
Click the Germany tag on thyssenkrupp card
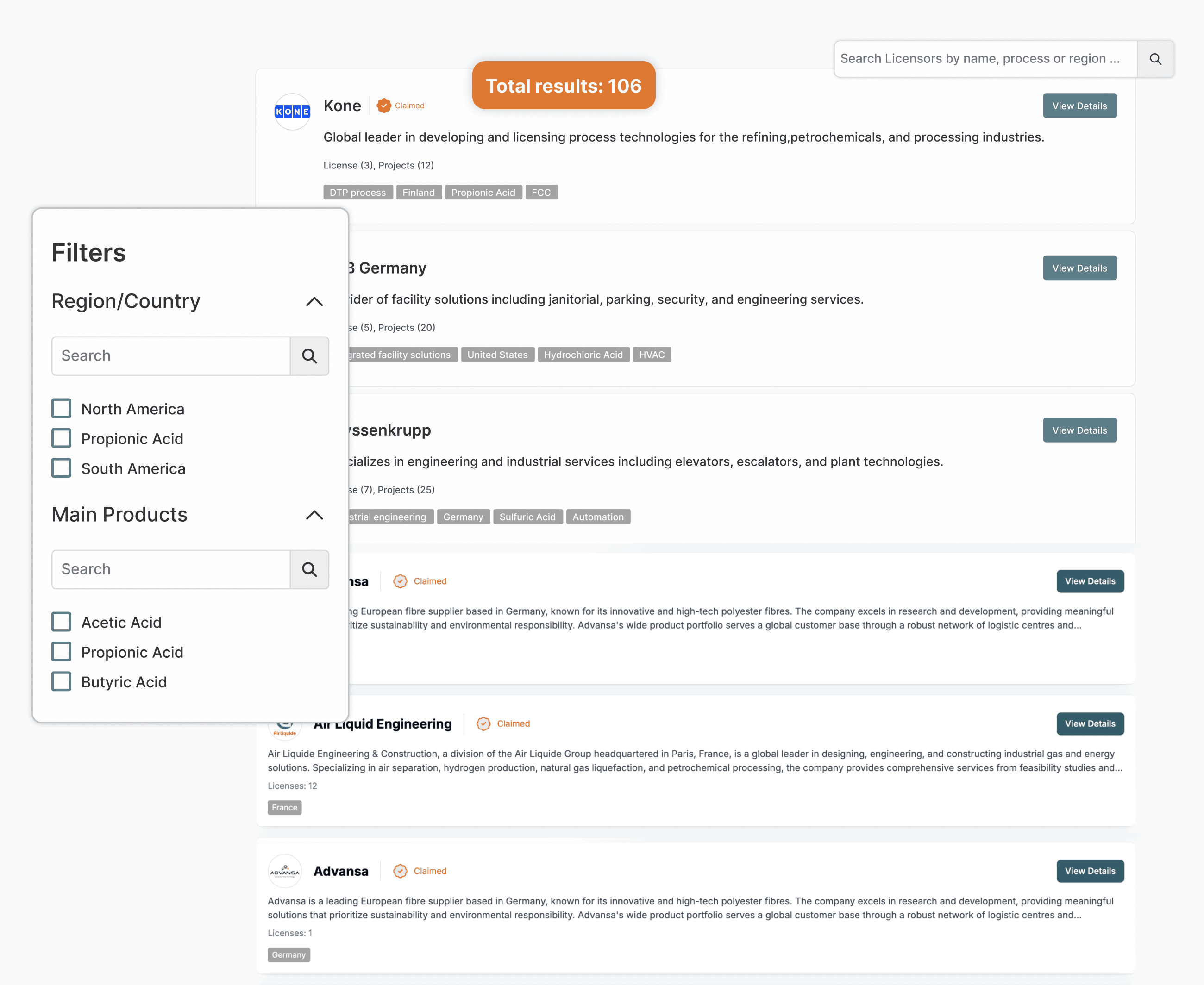tap(463, 517)
